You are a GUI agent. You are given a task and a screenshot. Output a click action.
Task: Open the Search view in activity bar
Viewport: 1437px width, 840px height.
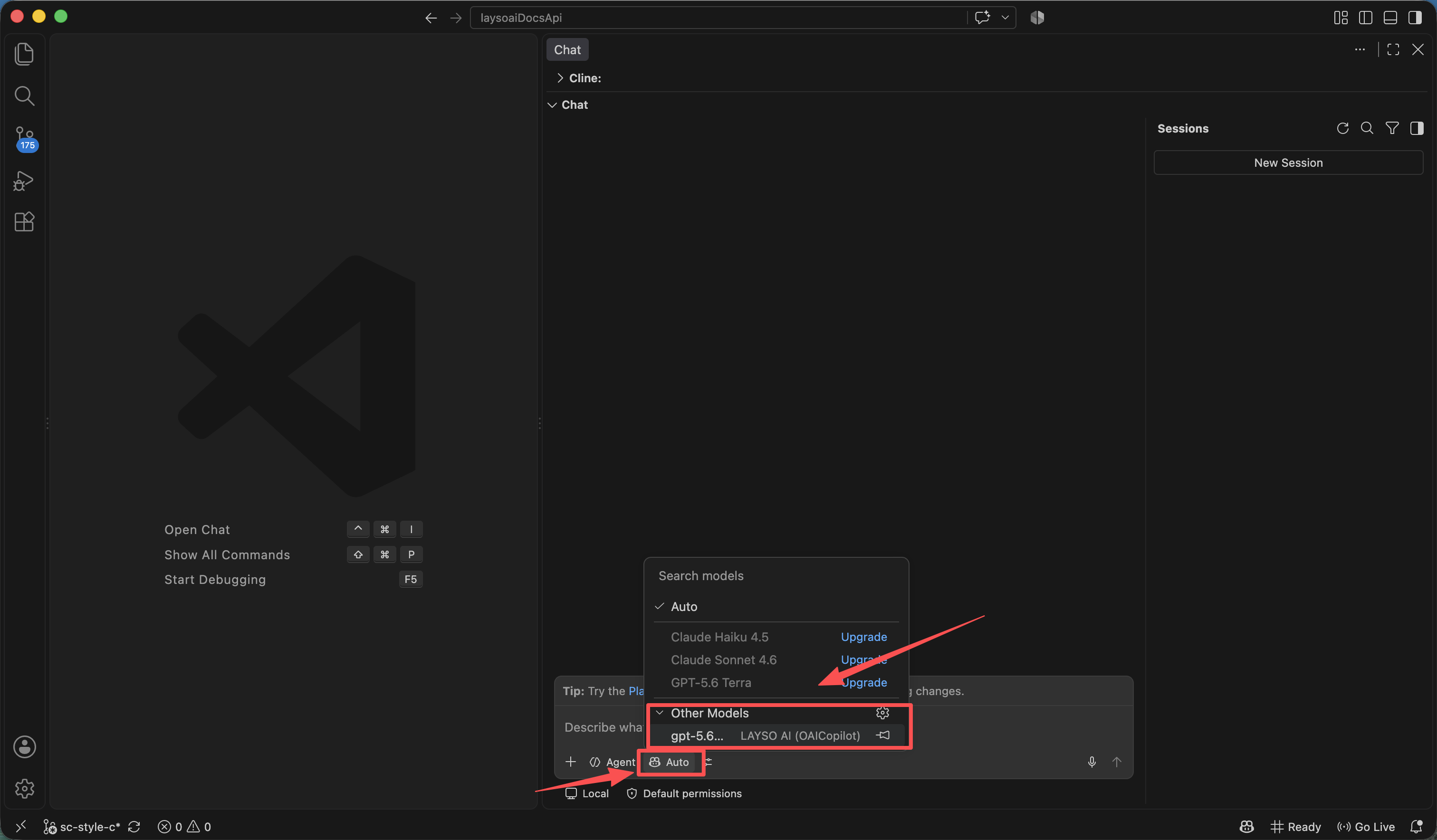pyautogui.click(x=24, y=96)
